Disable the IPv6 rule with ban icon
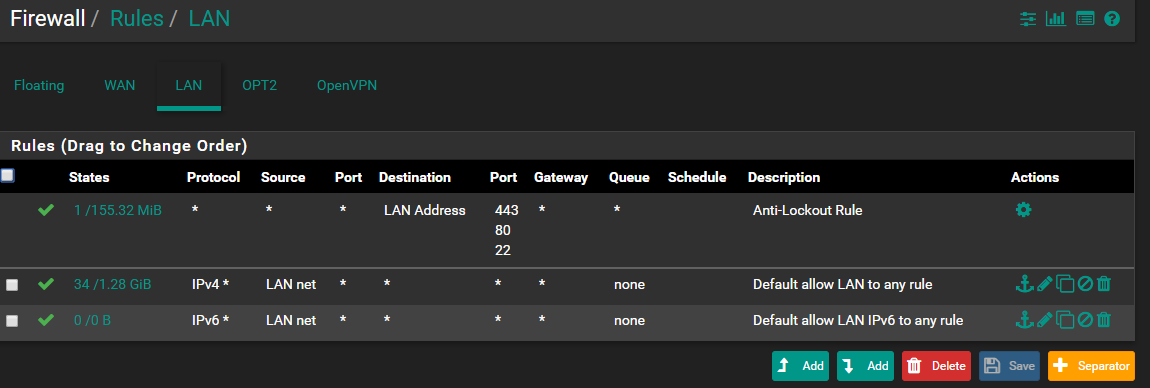1150x388 pixels. [1085, 320]
